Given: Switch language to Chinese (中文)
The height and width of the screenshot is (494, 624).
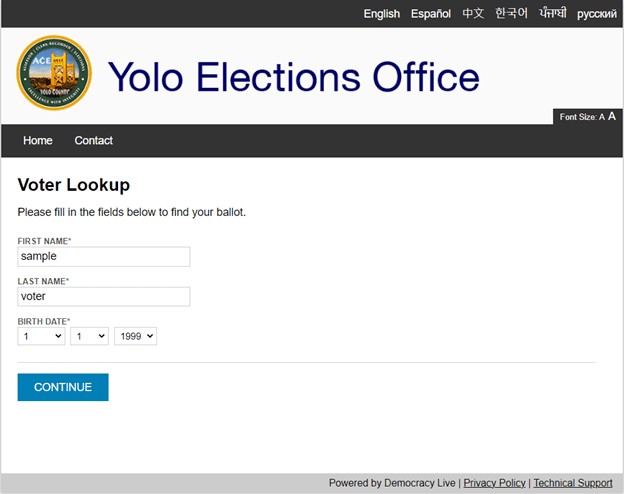Looking at the screenshot, I should click(x=473, y=14).
